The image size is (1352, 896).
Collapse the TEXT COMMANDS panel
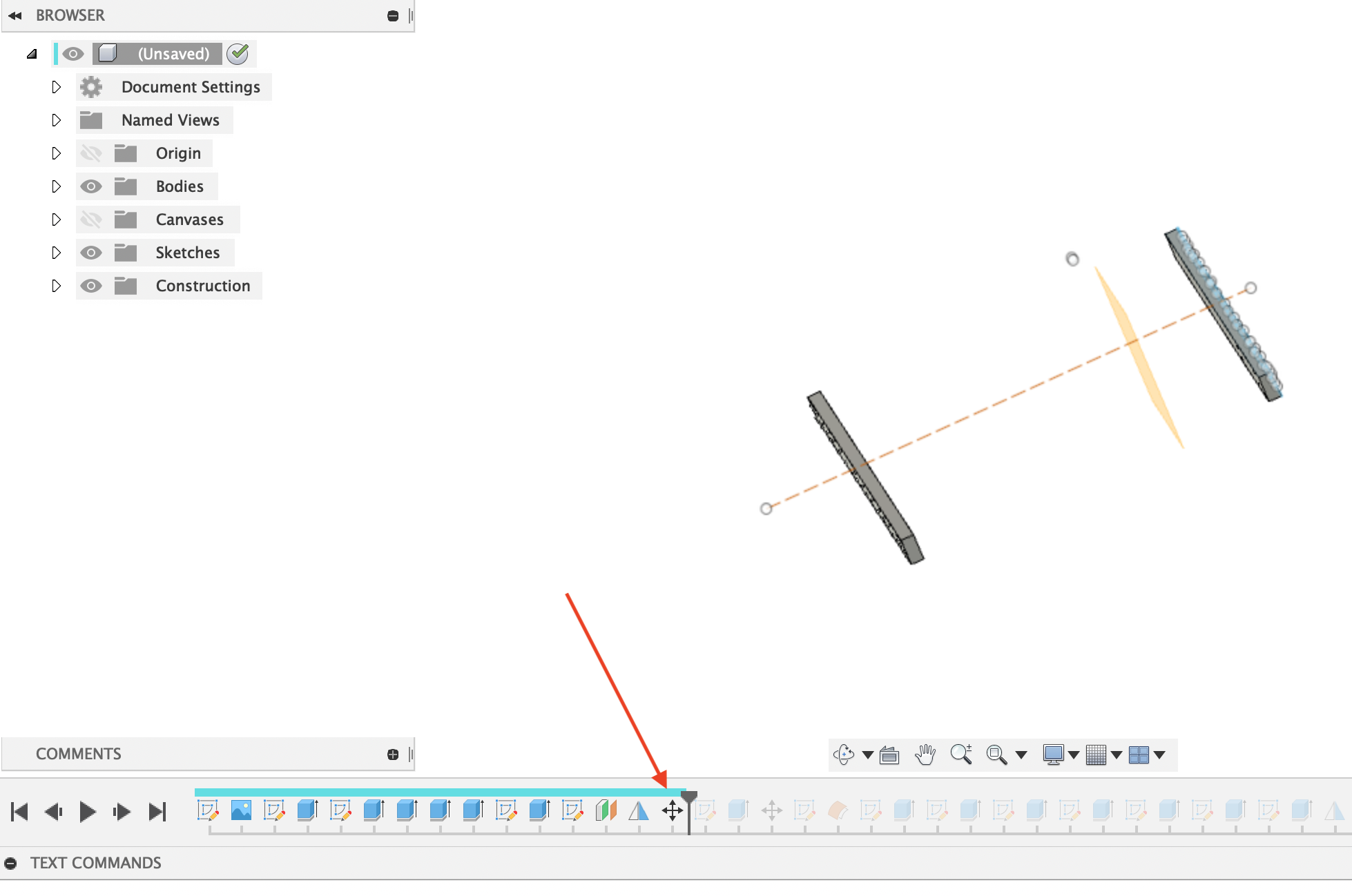pos(10,864)
